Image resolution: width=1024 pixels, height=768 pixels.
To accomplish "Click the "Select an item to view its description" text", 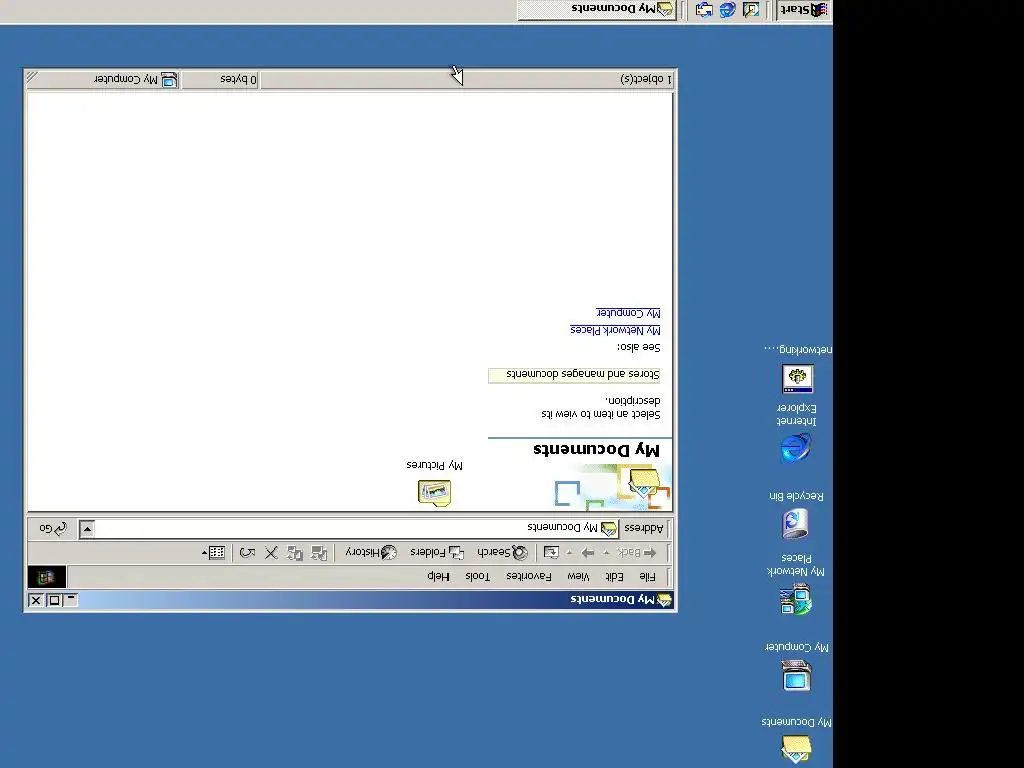I will point(601,408).
